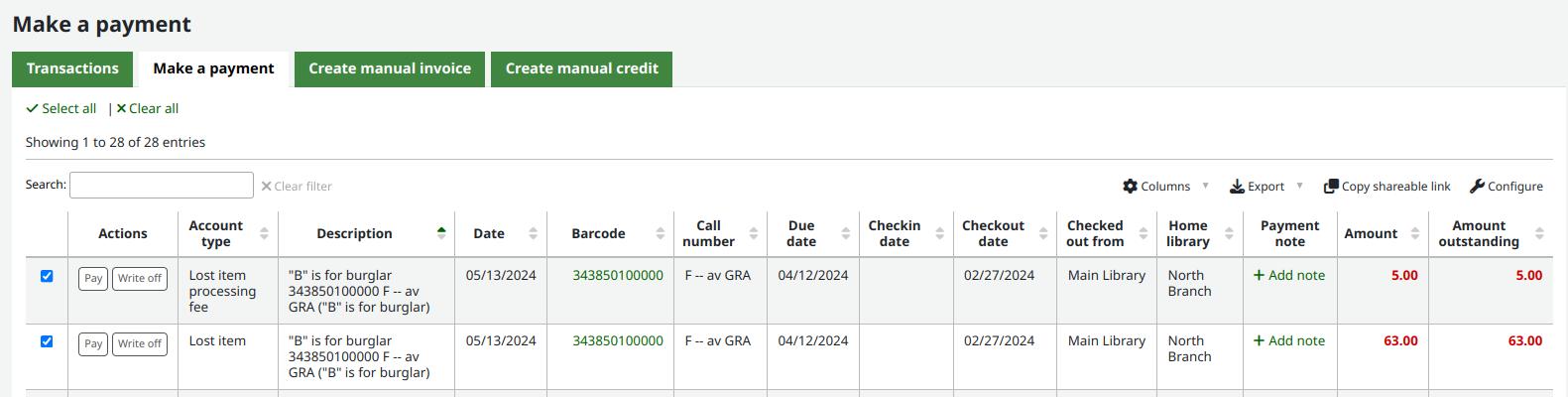
Task: Uncheck the Lost item processing fee row checkbox
Action: point(47,276)
